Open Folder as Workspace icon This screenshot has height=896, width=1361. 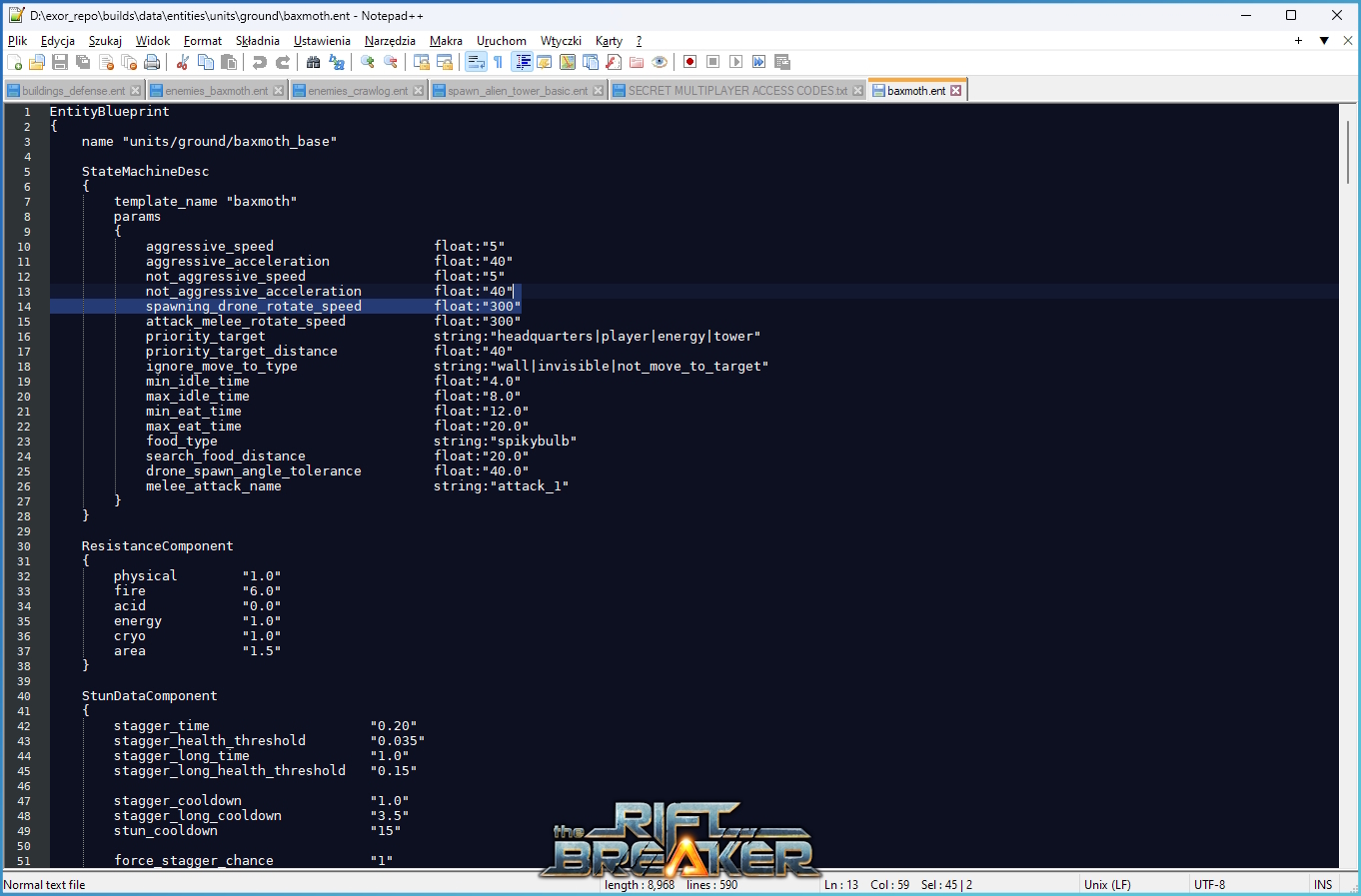(636, 62)
